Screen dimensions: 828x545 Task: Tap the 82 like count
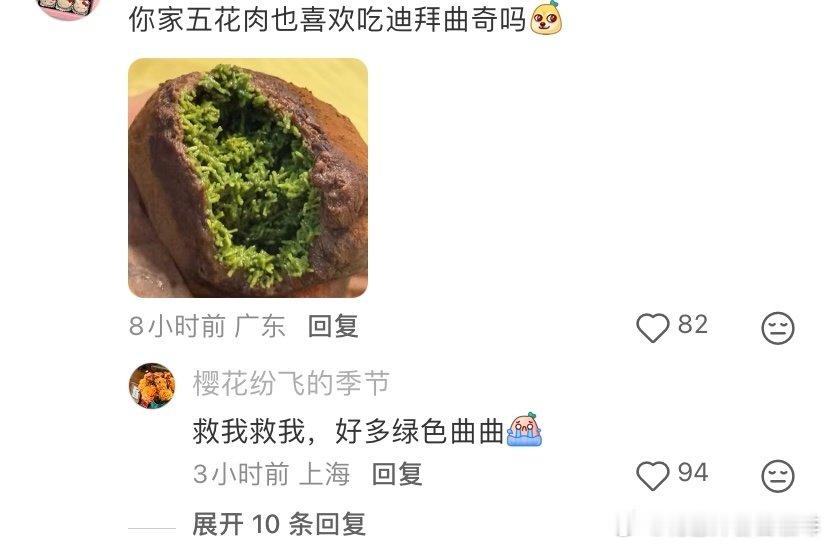pyautogui.click(x=693, y=324)
